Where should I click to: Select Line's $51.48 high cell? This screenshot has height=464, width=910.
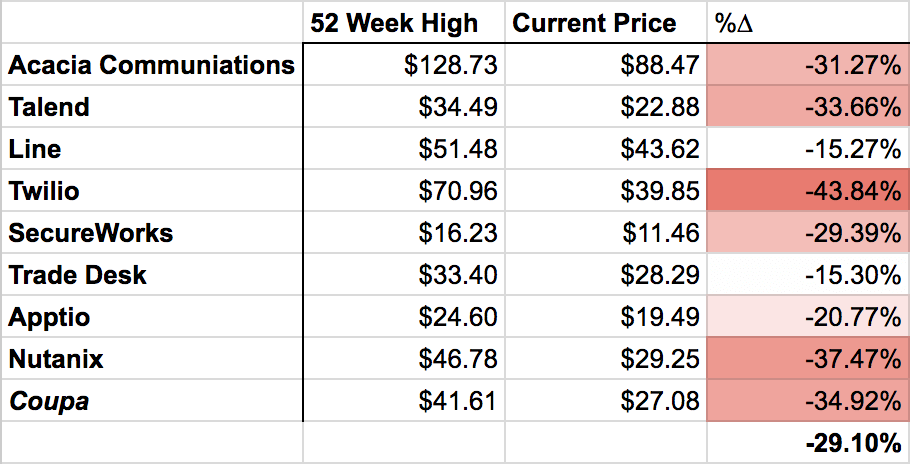coord(404,148)
